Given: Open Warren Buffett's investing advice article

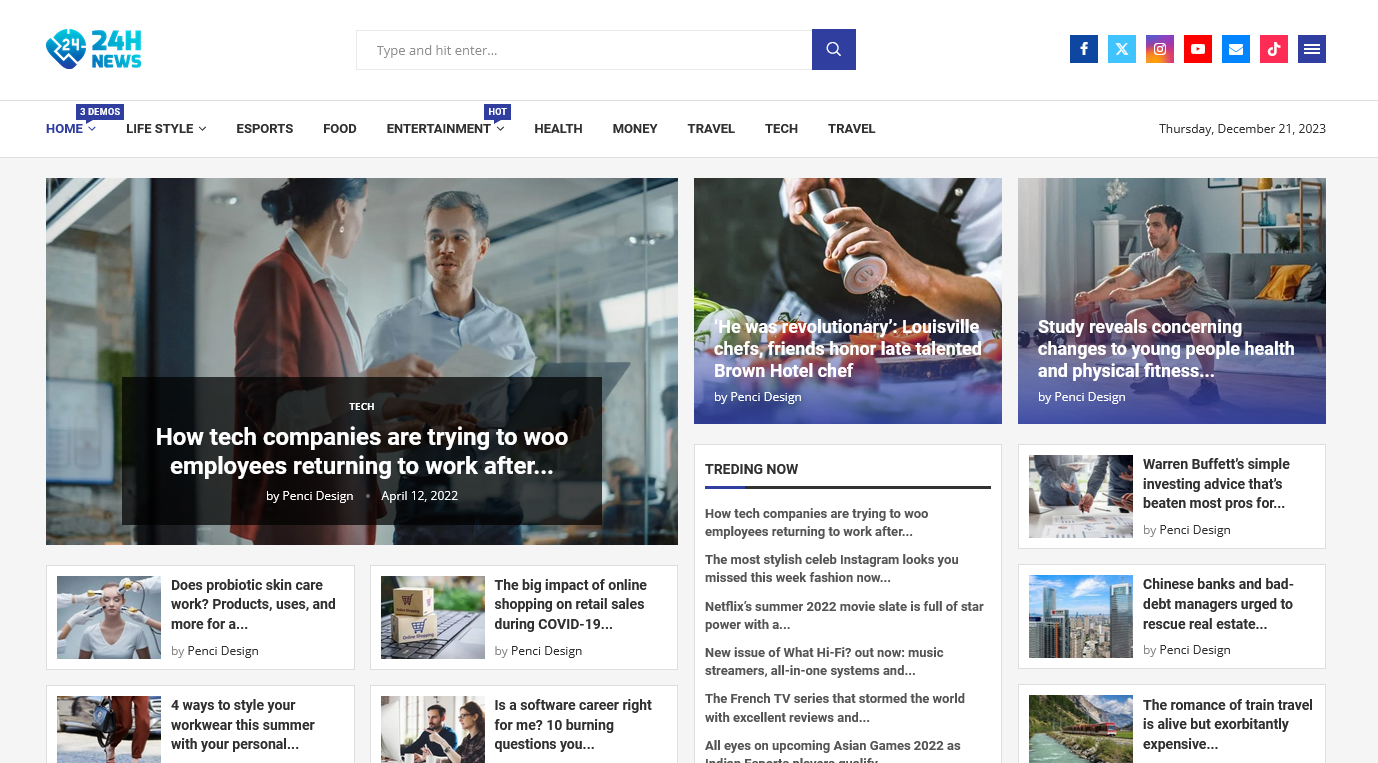Looking at the screenshot, I should 1217,484.
